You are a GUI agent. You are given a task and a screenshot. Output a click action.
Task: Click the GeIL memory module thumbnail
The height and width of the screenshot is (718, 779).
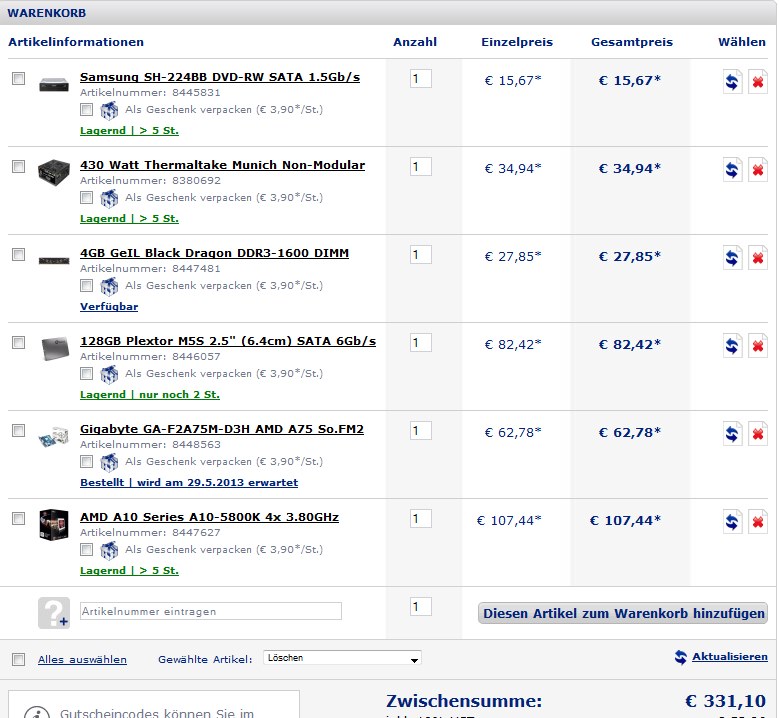point(54,260)
